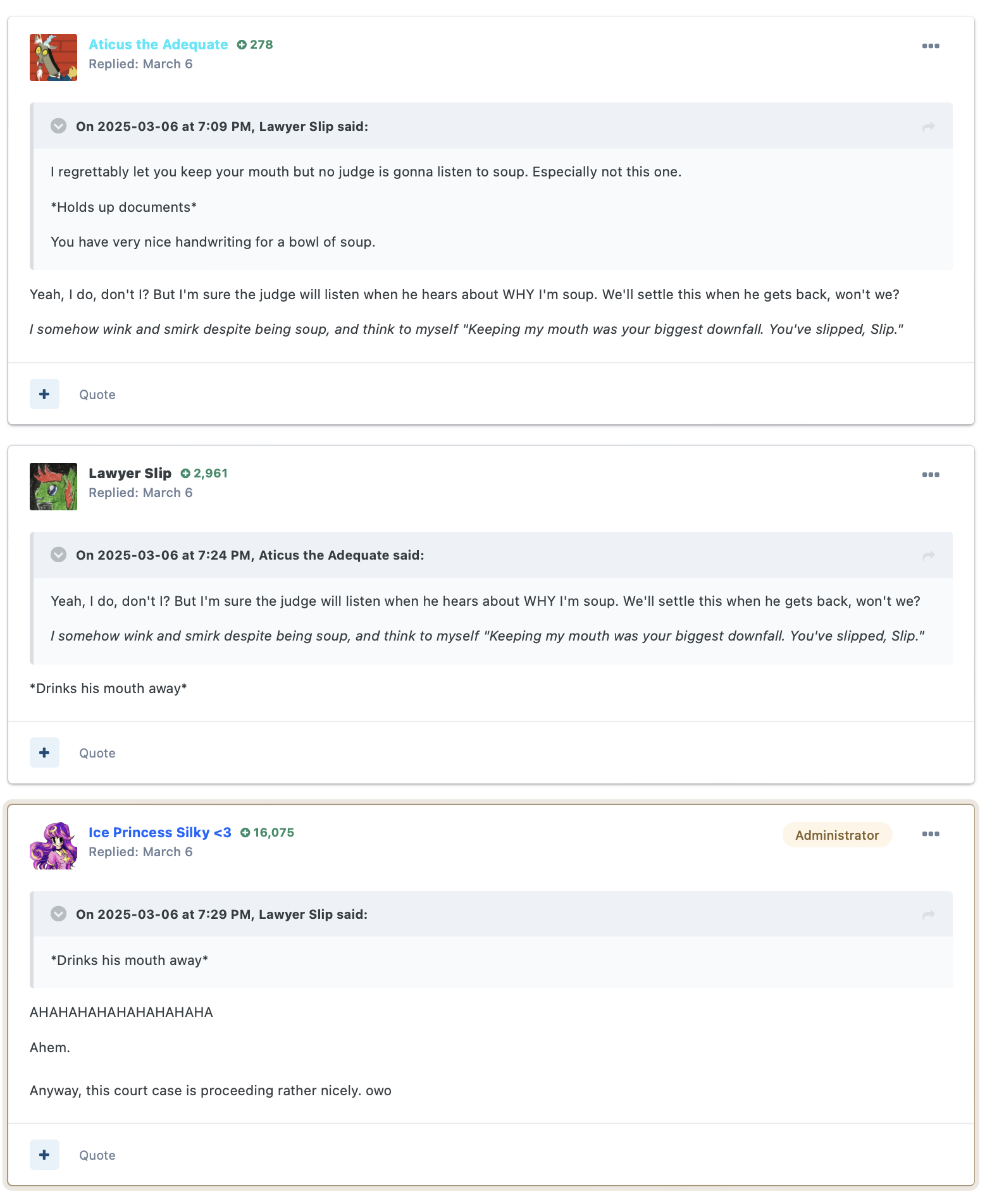
Task: Collapse the quote from 7:29 PM Lawyer Slip
Action: pyautogui.click(x=58, y=914)
